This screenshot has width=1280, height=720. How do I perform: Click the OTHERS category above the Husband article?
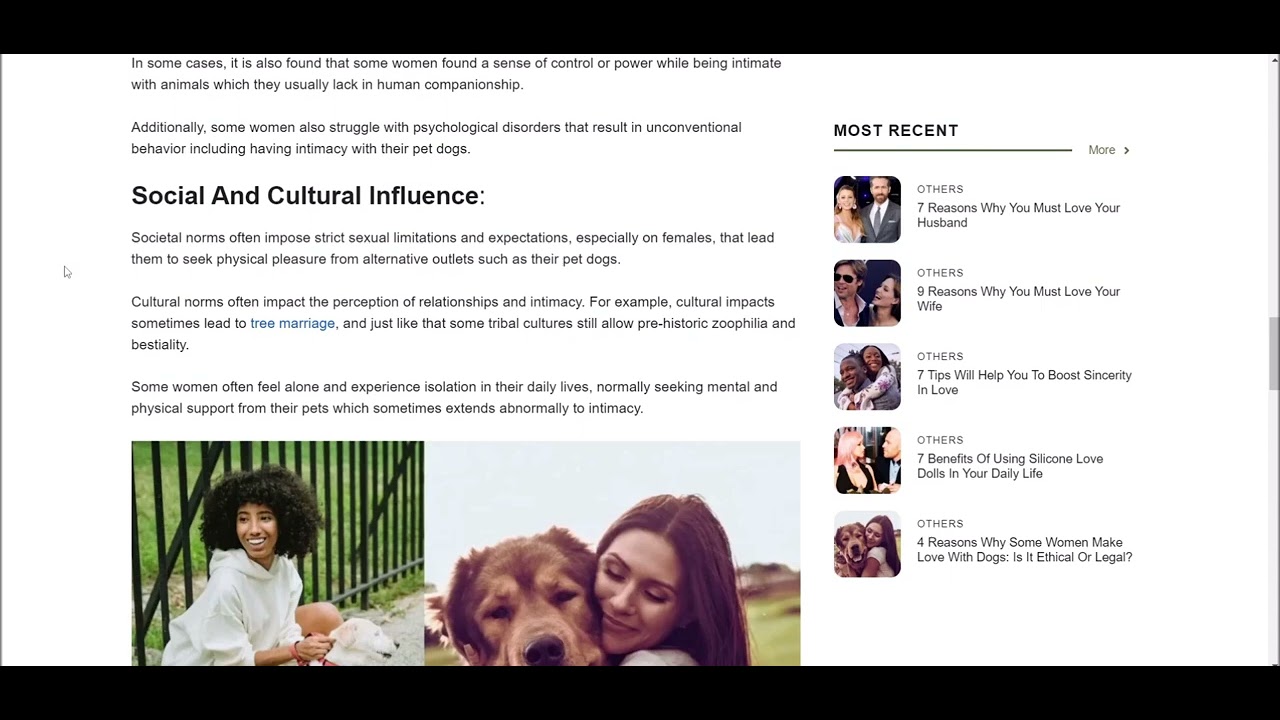(940, 189)
